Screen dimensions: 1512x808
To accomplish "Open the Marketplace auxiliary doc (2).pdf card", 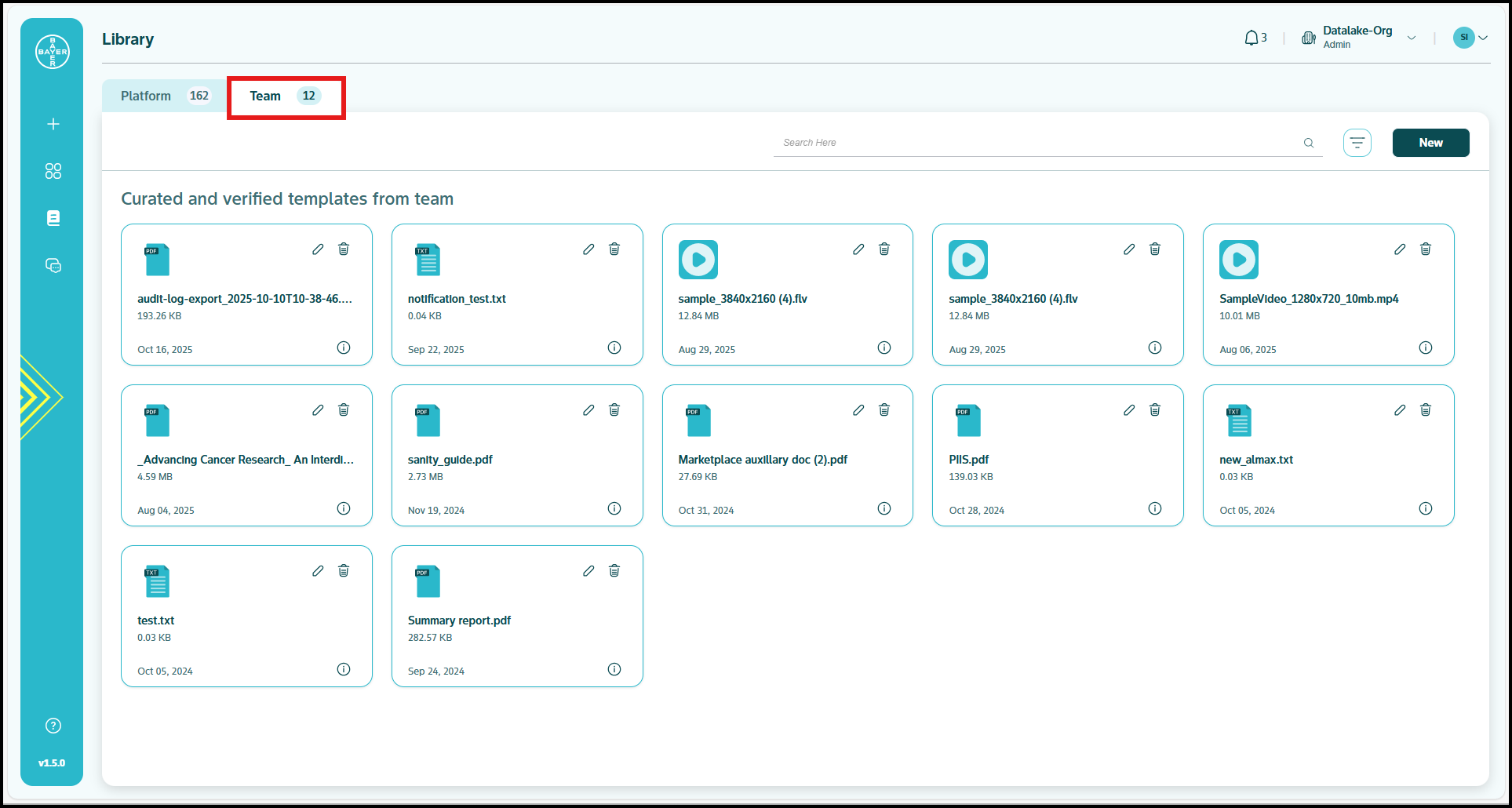I will 762,460.
